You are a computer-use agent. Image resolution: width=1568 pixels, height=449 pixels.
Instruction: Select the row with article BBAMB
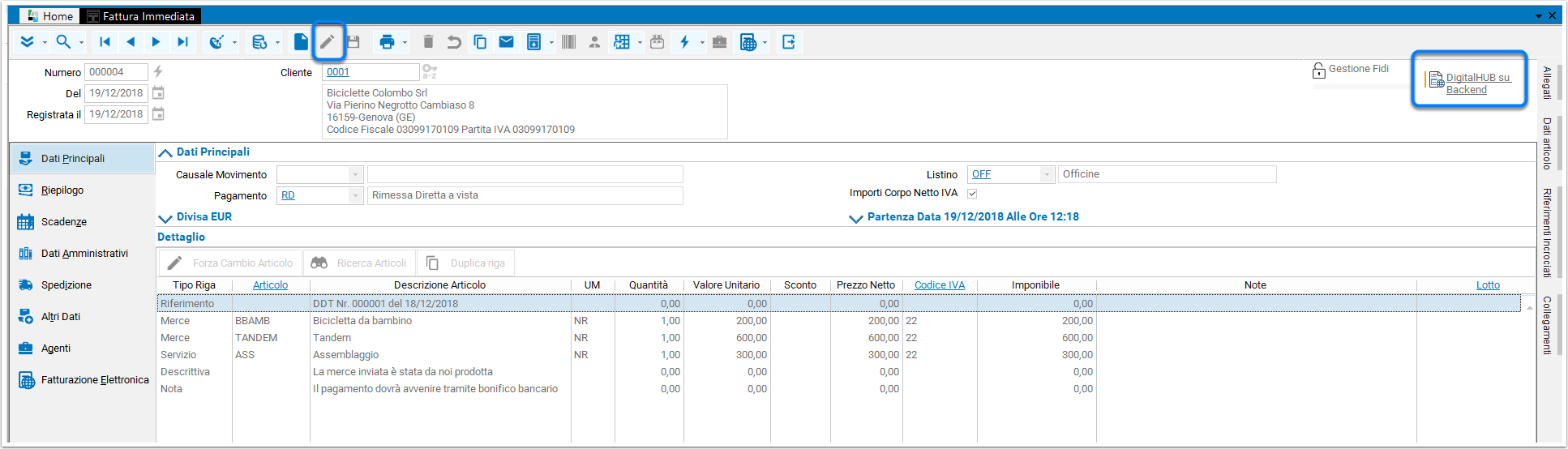pyautogui.click(x=838, y=321)
